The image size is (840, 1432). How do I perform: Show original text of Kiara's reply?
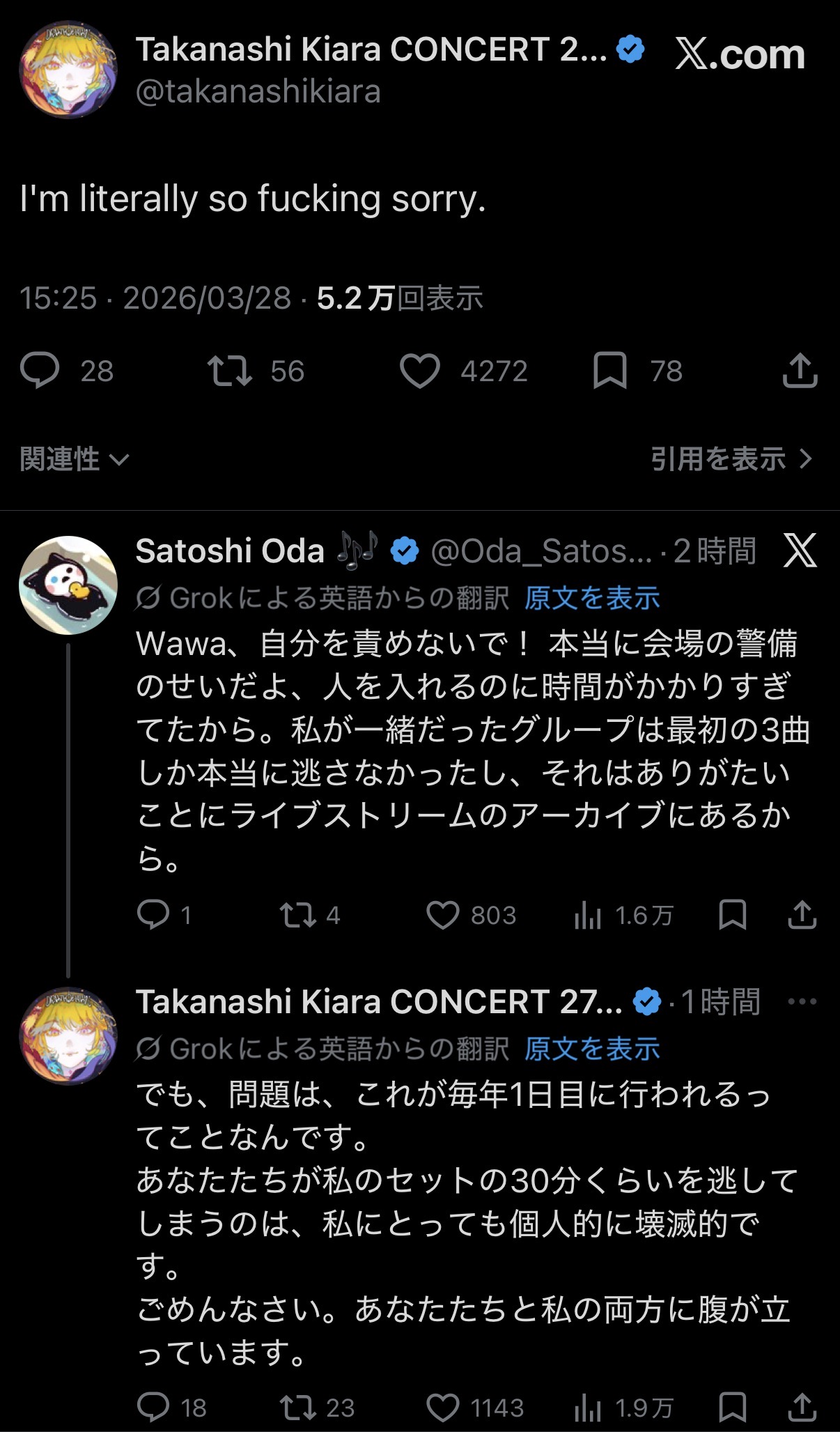(591, 1048)
